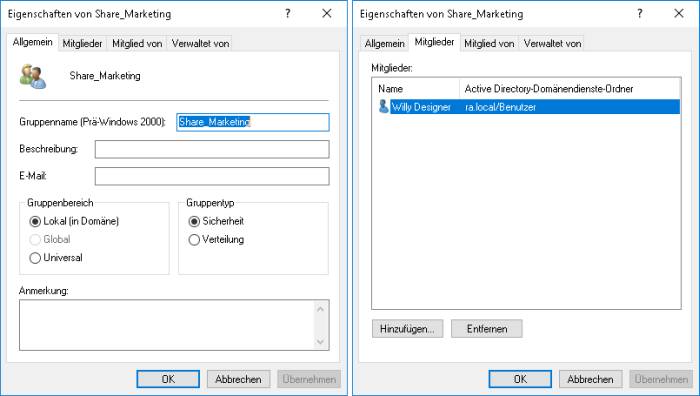The height and width of the screenshot is (396, 700).
Task: Click Abbrechen in the right dialog
Action: pyautogui.click(x=591, y=379)
